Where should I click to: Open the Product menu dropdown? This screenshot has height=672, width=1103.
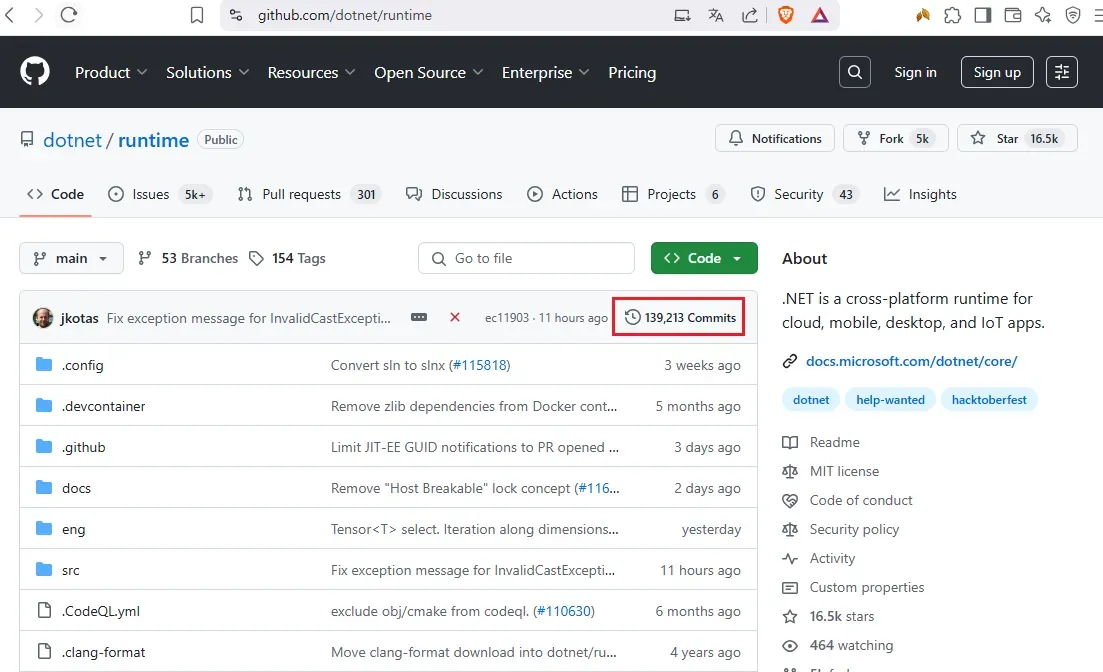(110, 72)
